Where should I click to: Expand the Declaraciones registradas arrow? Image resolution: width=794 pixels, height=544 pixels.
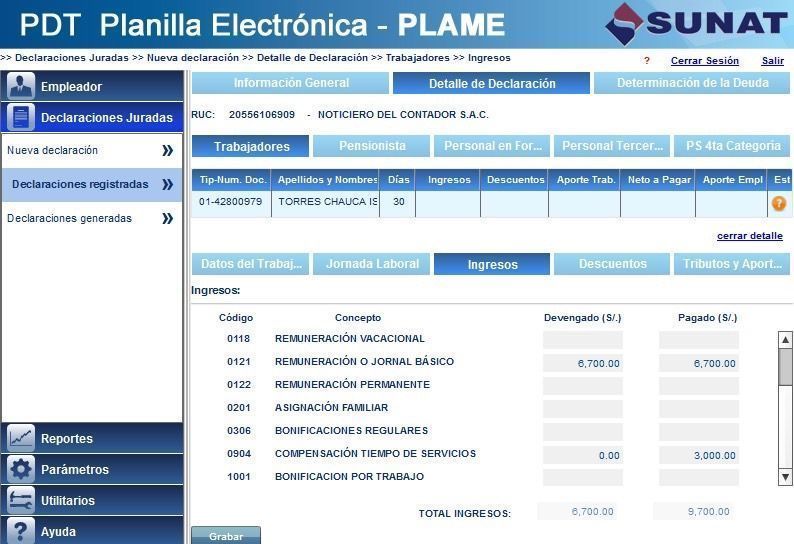click(168, 184)
